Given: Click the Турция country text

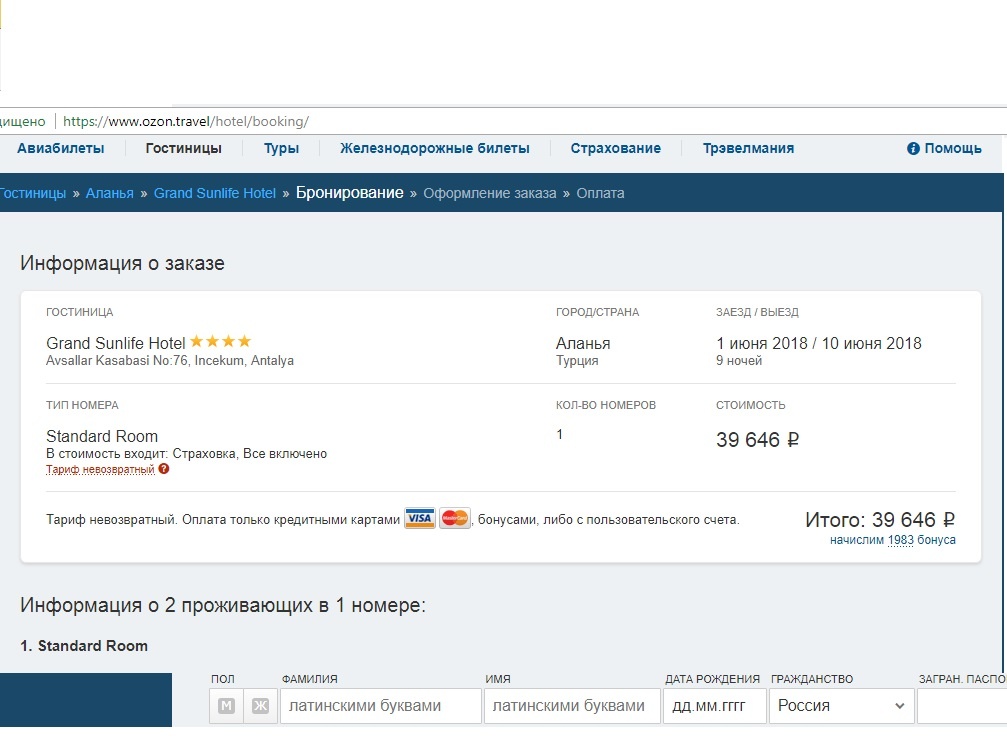Looking at the screenshot, I should 577,361.
